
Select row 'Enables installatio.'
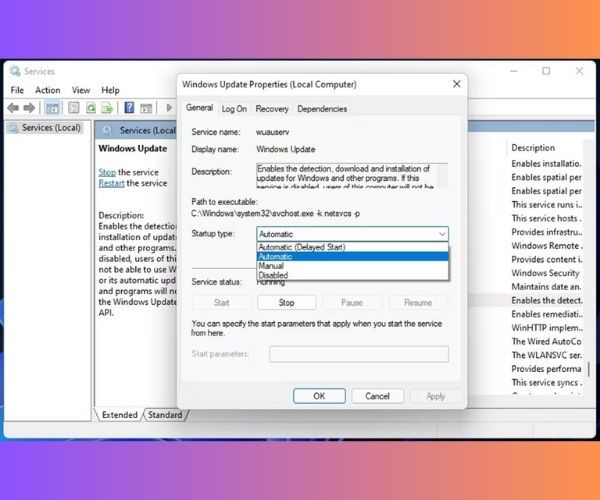click(x=546, y=164)
